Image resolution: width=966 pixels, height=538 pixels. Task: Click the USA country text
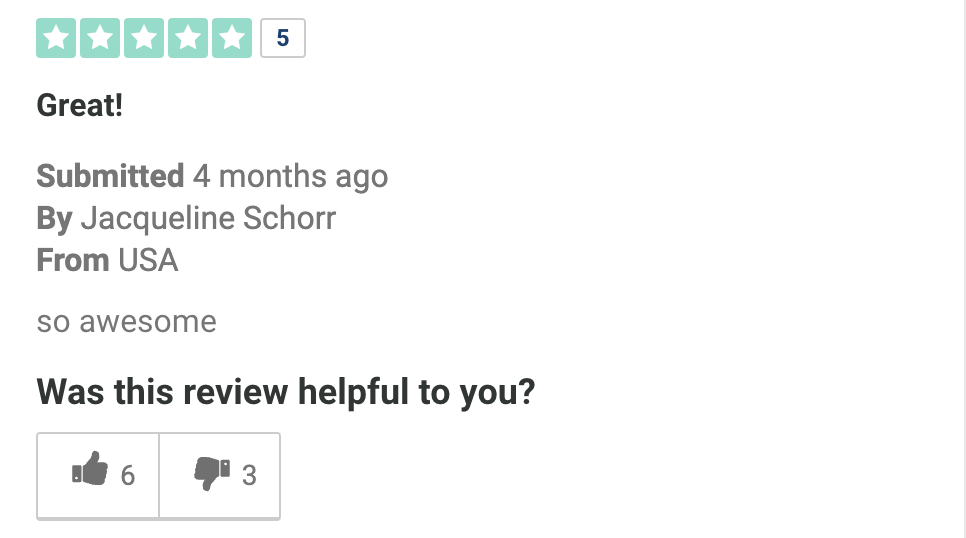click(148, 260)
